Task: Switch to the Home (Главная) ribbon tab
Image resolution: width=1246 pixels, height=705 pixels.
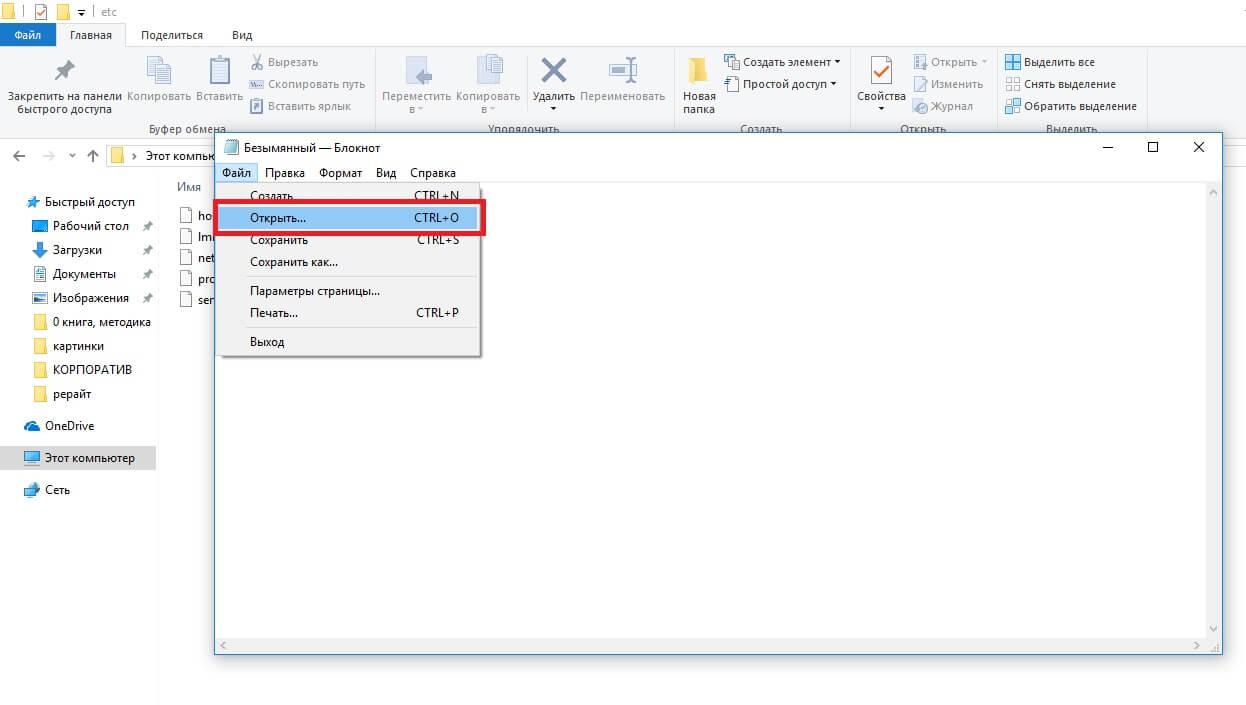Action: 91,35
